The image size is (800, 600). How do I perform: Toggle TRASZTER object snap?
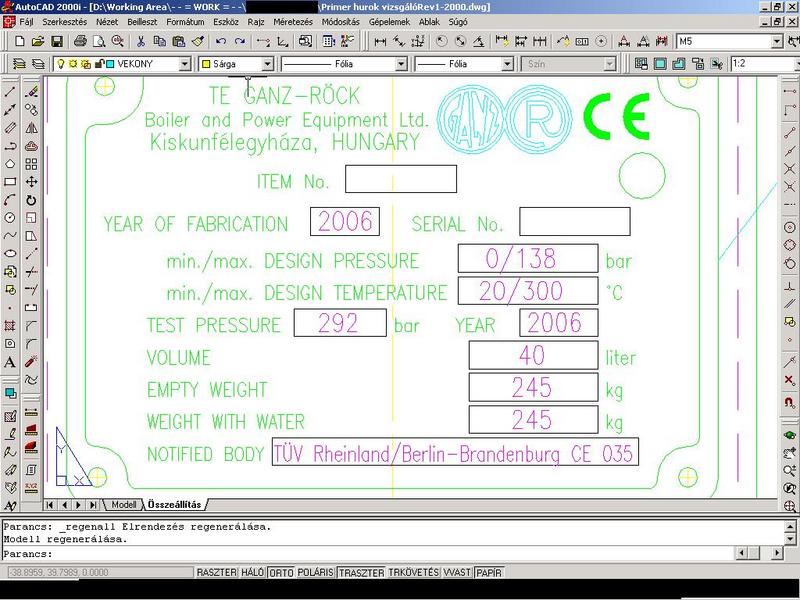click(x=361, y=572)
